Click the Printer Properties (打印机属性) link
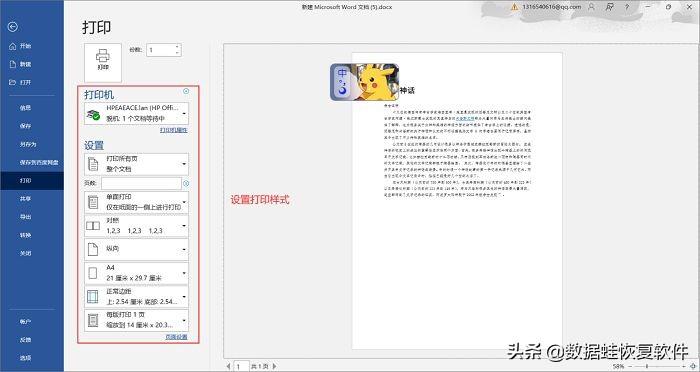700x372 pixels. point(174,130)
